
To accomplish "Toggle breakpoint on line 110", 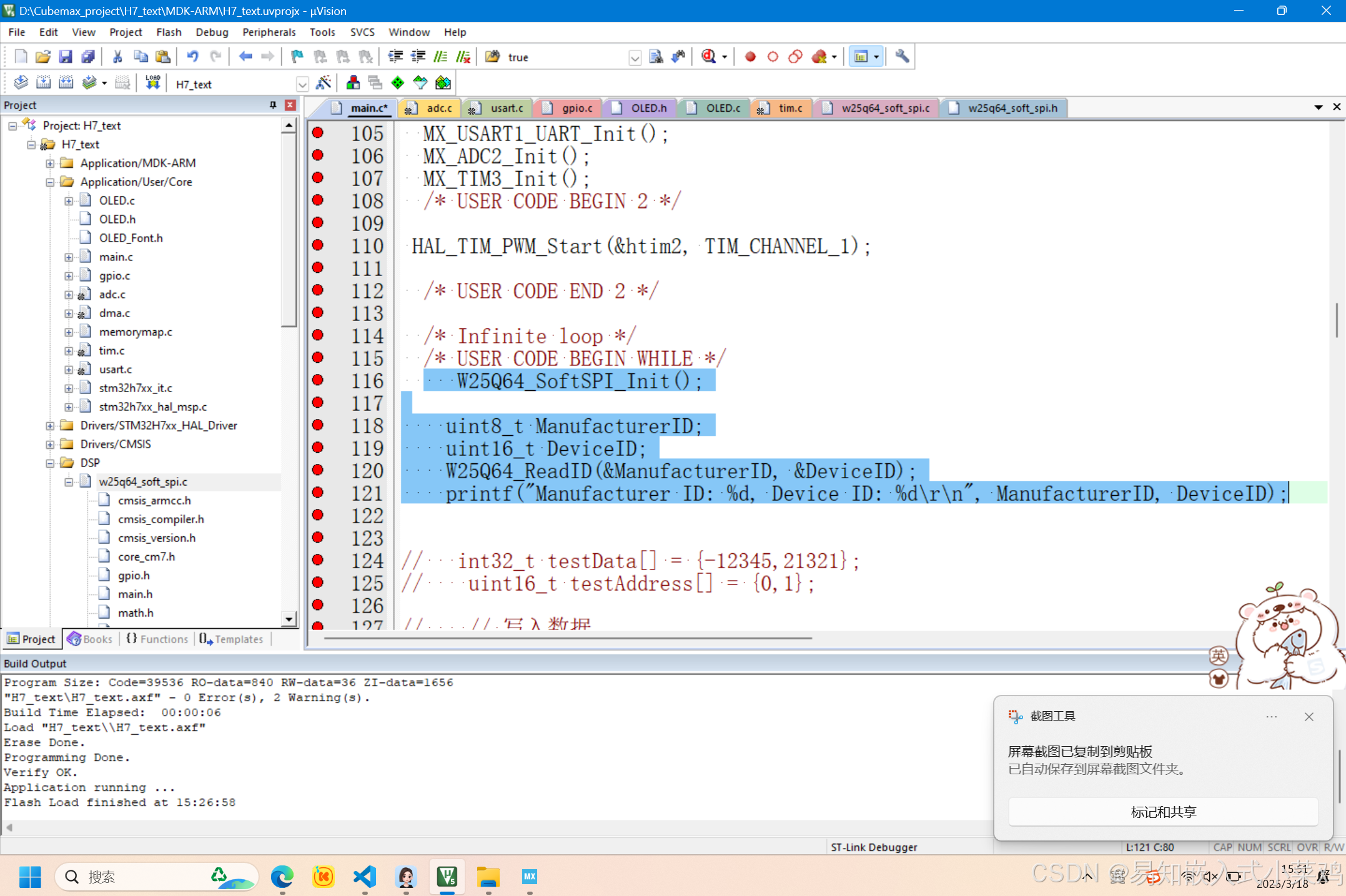I will pyautogui.click(x=317, y=245).
